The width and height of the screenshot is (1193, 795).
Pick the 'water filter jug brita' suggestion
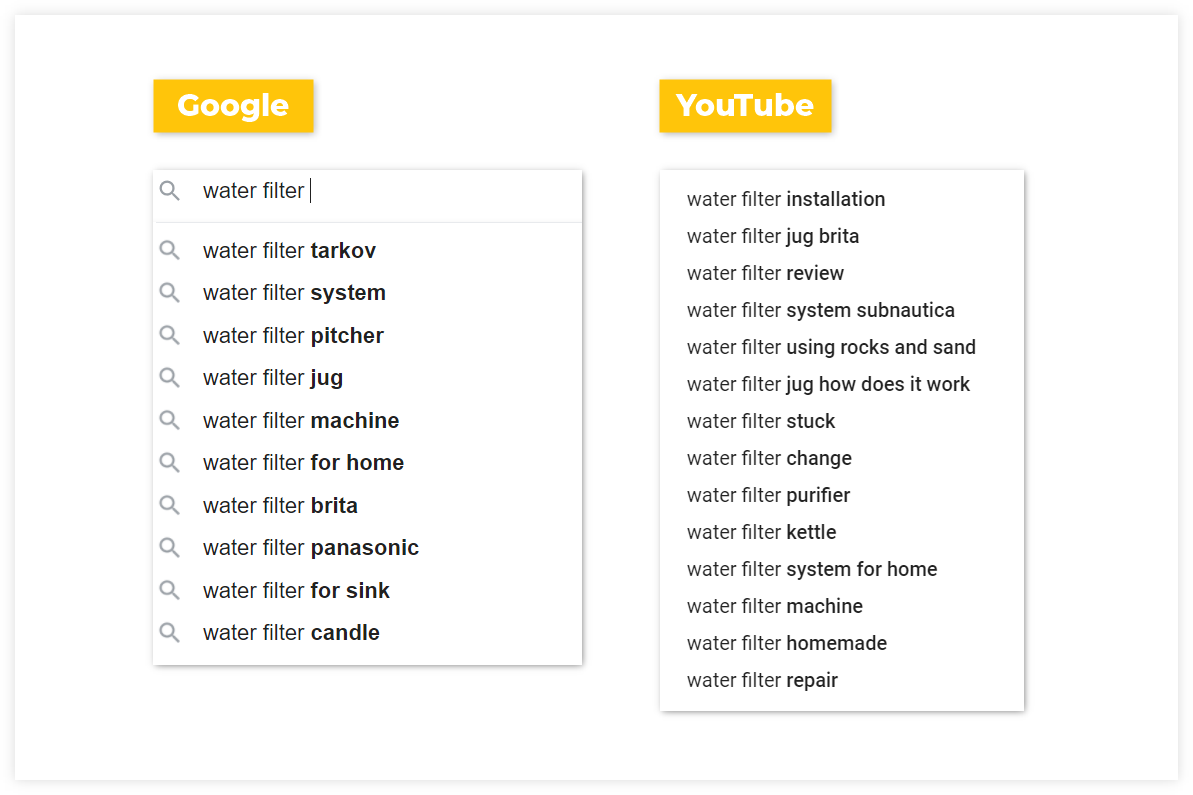coord(773,236)
